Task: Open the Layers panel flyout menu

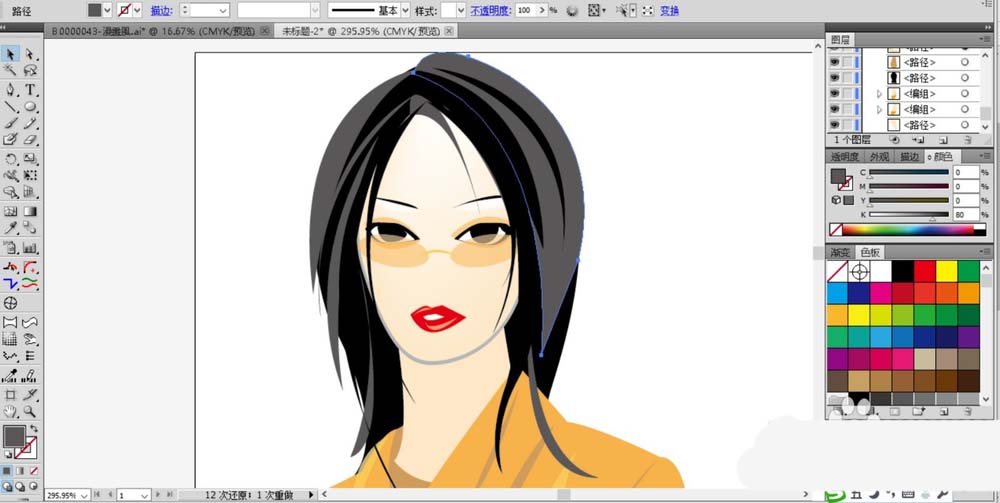Action: [984, 40]
